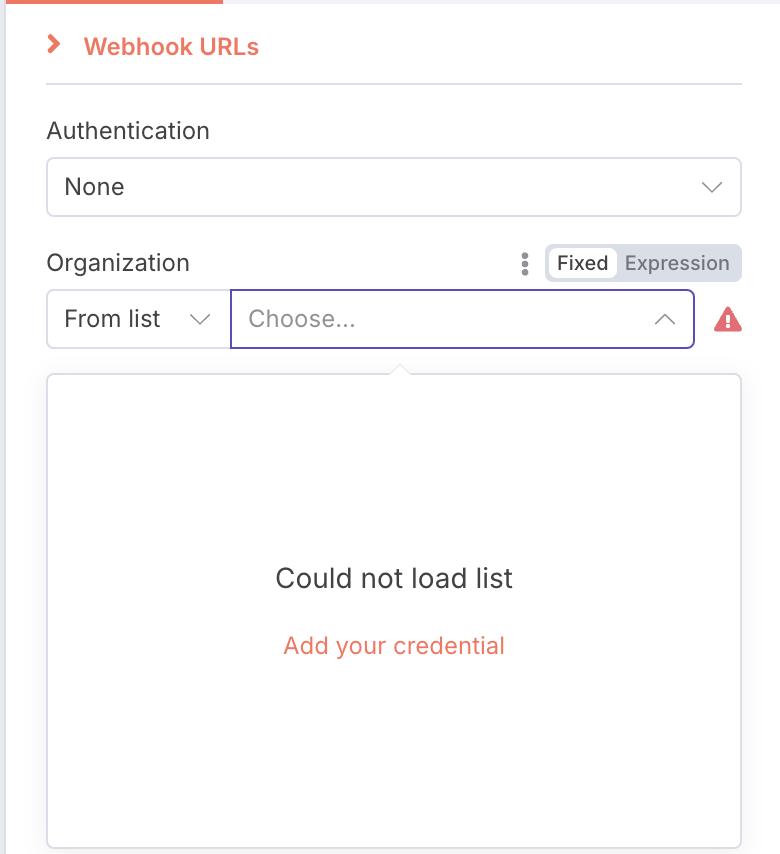This screenshot has height=854, width=780.
Task: Click the red warning triangle icon
Action: (x=728, y=319)
